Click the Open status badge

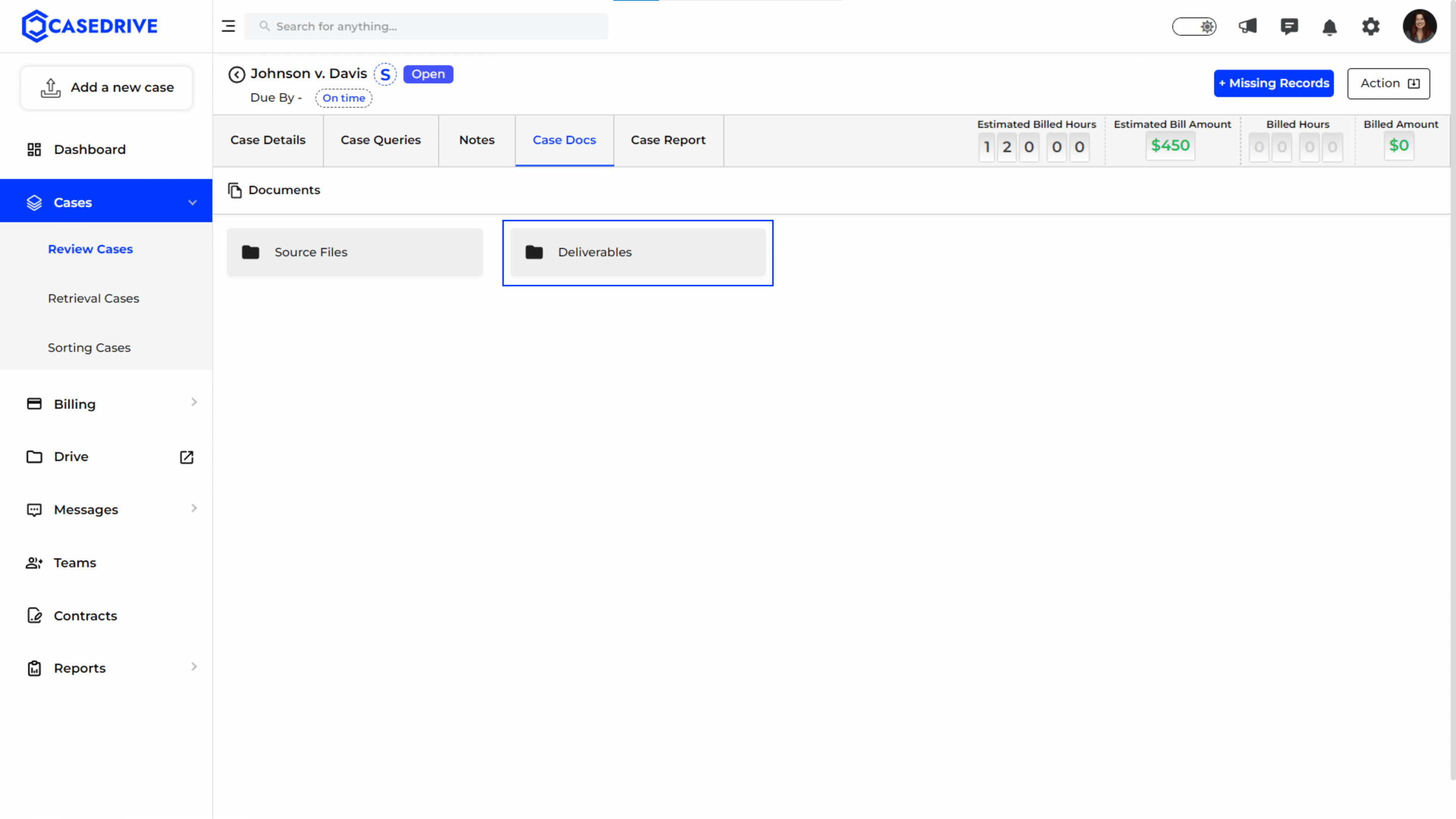pyautogui.click(x=428, y=74)
